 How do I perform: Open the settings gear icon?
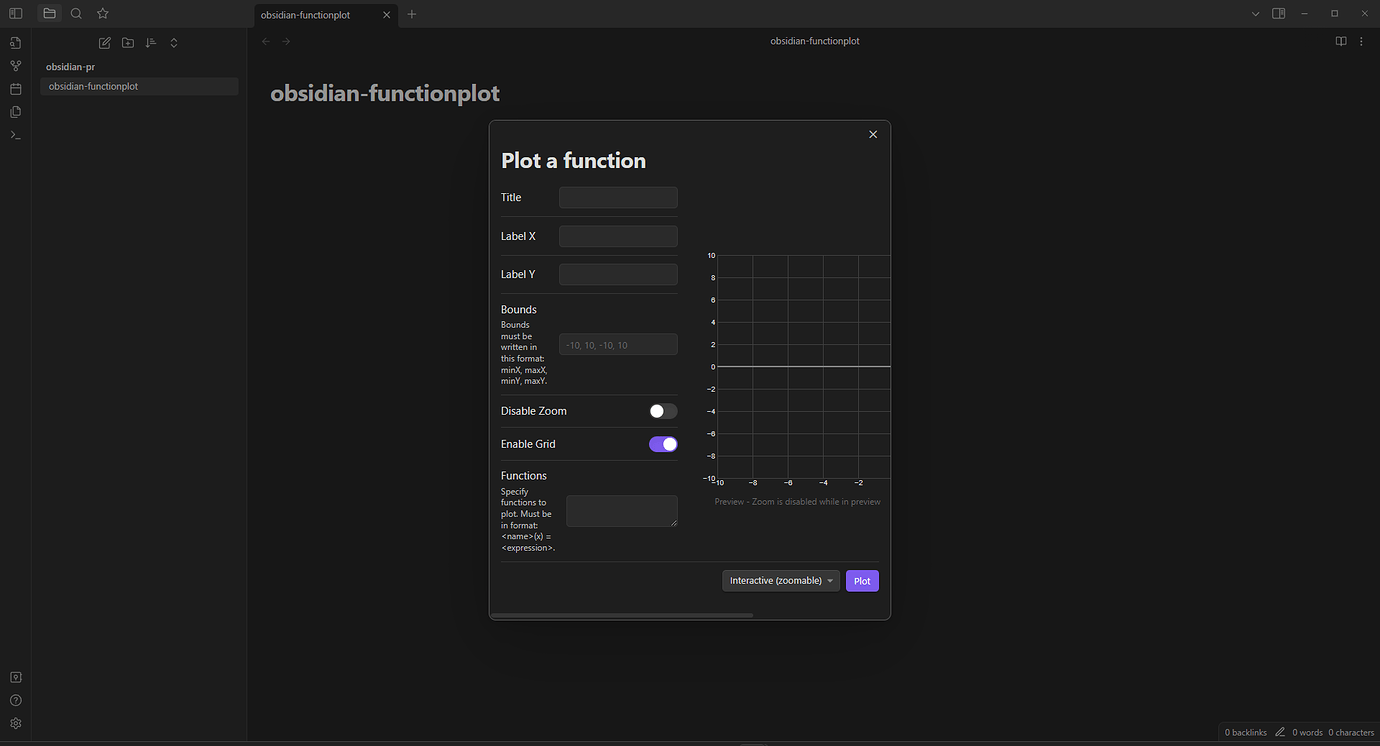(x=15, y=723)
